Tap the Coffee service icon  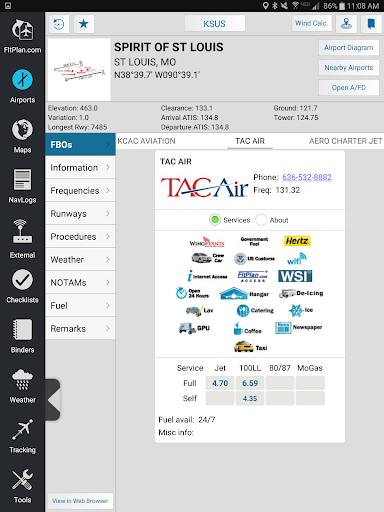(247, 329)
